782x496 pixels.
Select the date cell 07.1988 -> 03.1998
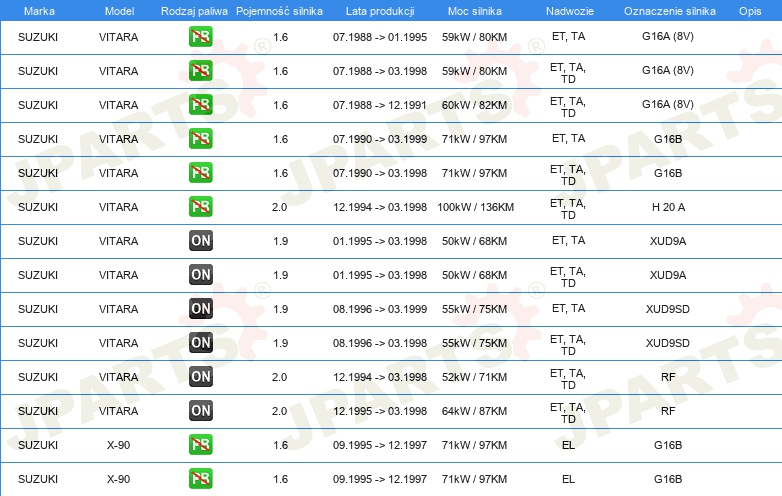[x=380, y=71]
